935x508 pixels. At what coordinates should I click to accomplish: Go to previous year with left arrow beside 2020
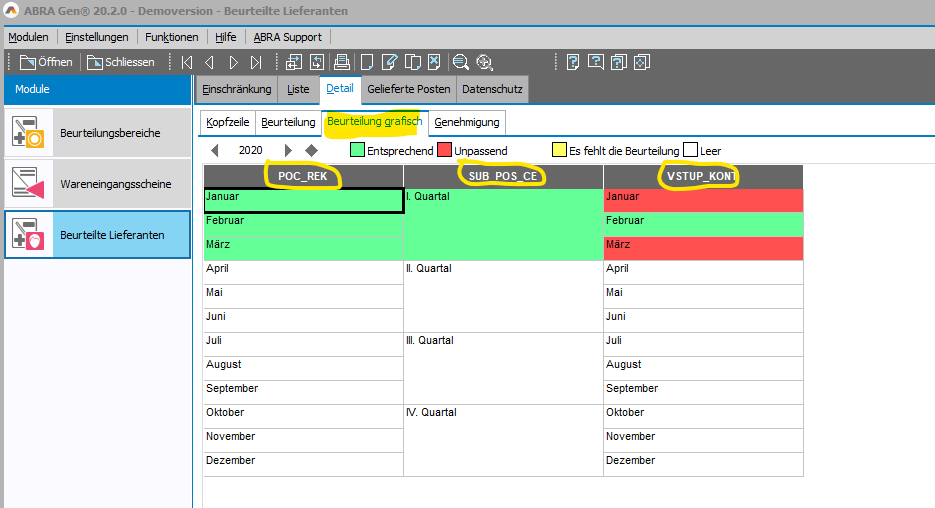point(215,151)
